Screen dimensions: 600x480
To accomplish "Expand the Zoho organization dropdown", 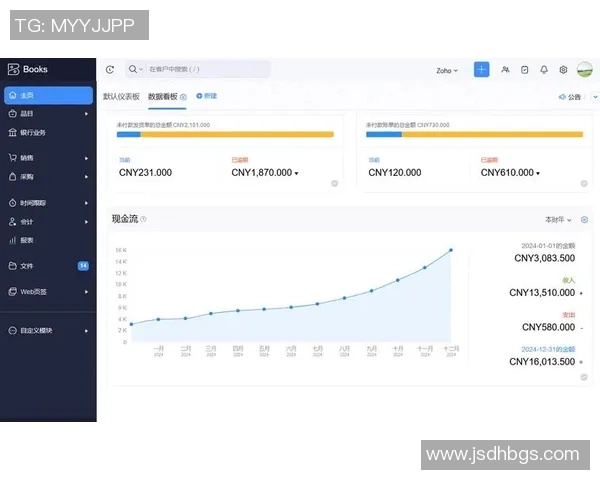I will point(447,71).
